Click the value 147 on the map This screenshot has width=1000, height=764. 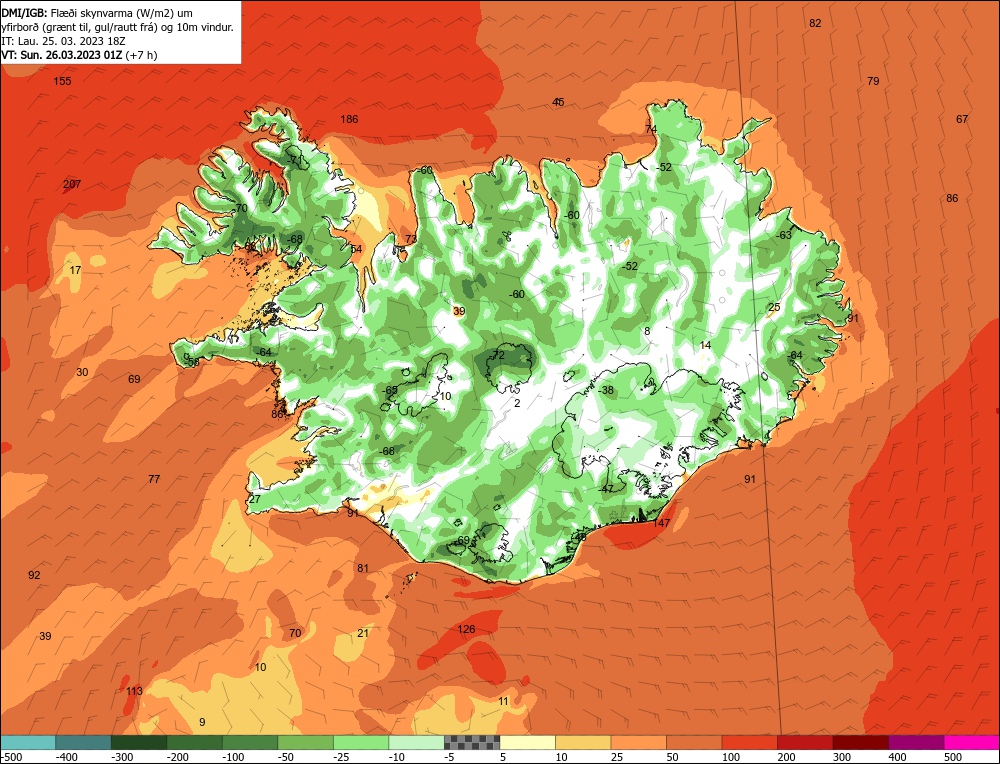tap(661, 523)
